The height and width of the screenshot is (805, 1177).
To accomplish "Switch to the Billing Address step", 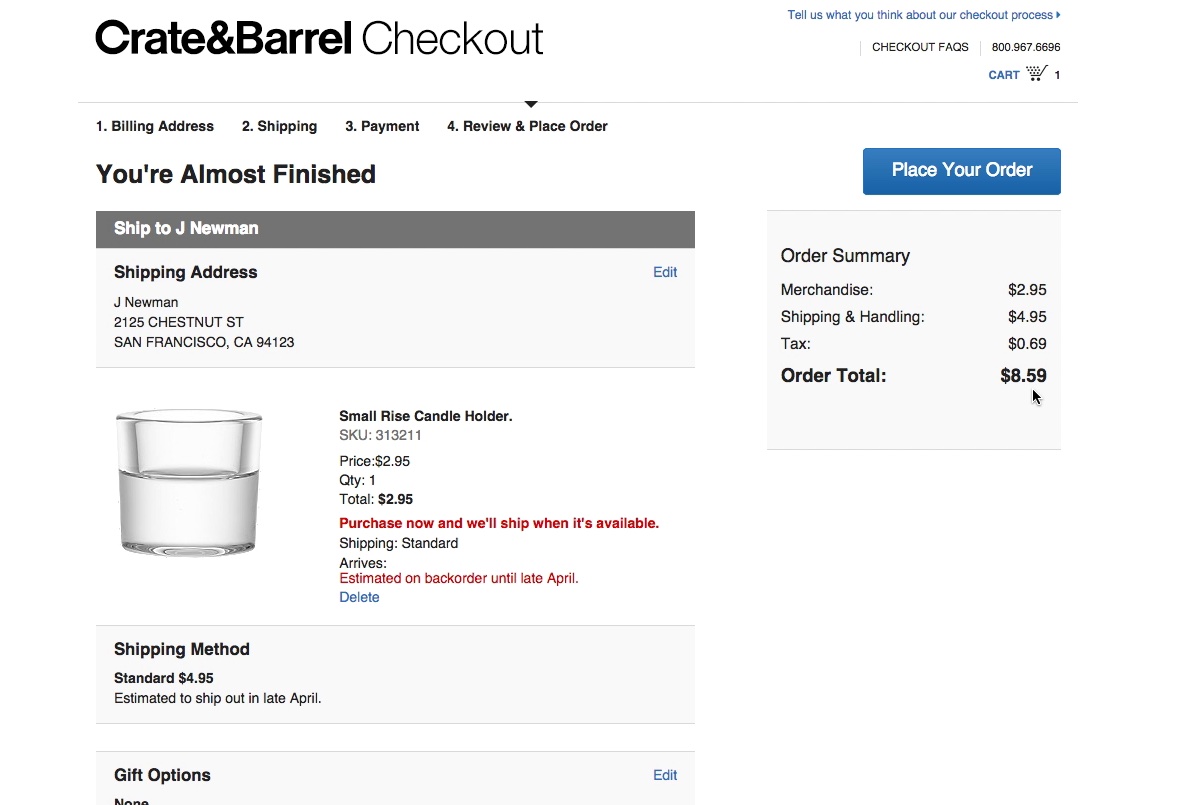I will coord(155,126).
